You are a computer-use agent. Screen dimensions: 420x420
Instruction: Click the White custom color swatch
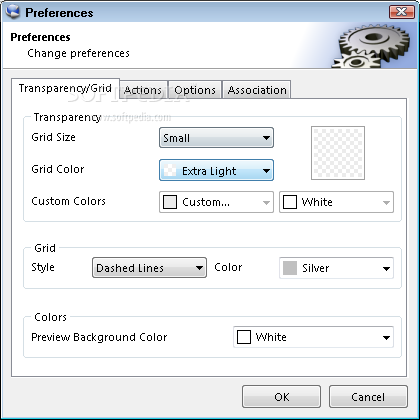[x=290, y=202]
